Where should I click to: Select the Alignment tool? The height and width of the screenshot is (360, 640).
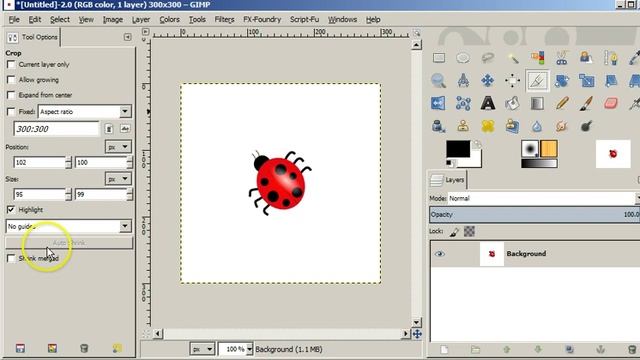513,80
